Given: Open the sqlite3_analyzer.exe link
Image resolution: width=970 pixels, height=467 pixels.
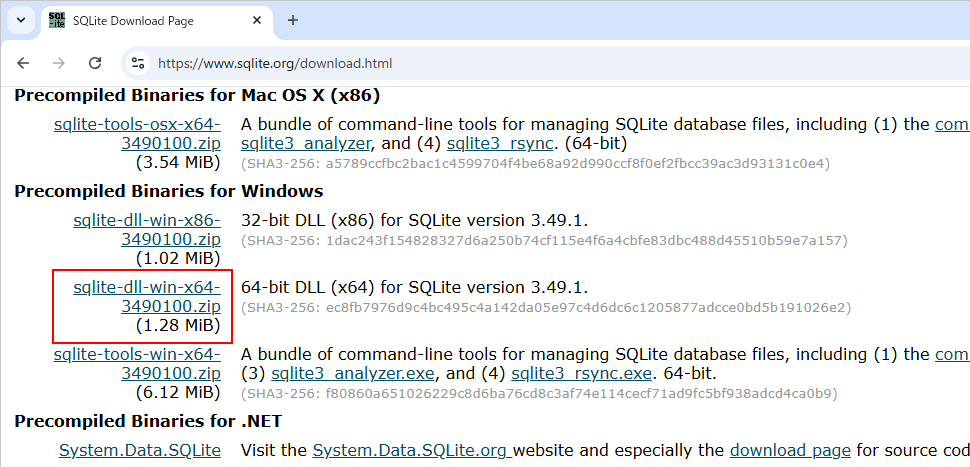Looking at the screenshot, I should click(354, 374).
